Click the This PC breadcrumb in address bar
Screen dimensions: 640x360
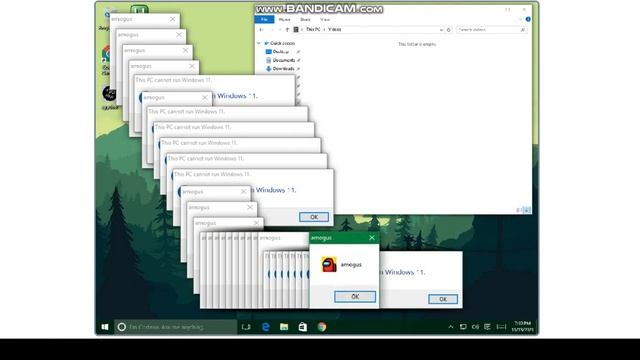[x=313, y=29]
